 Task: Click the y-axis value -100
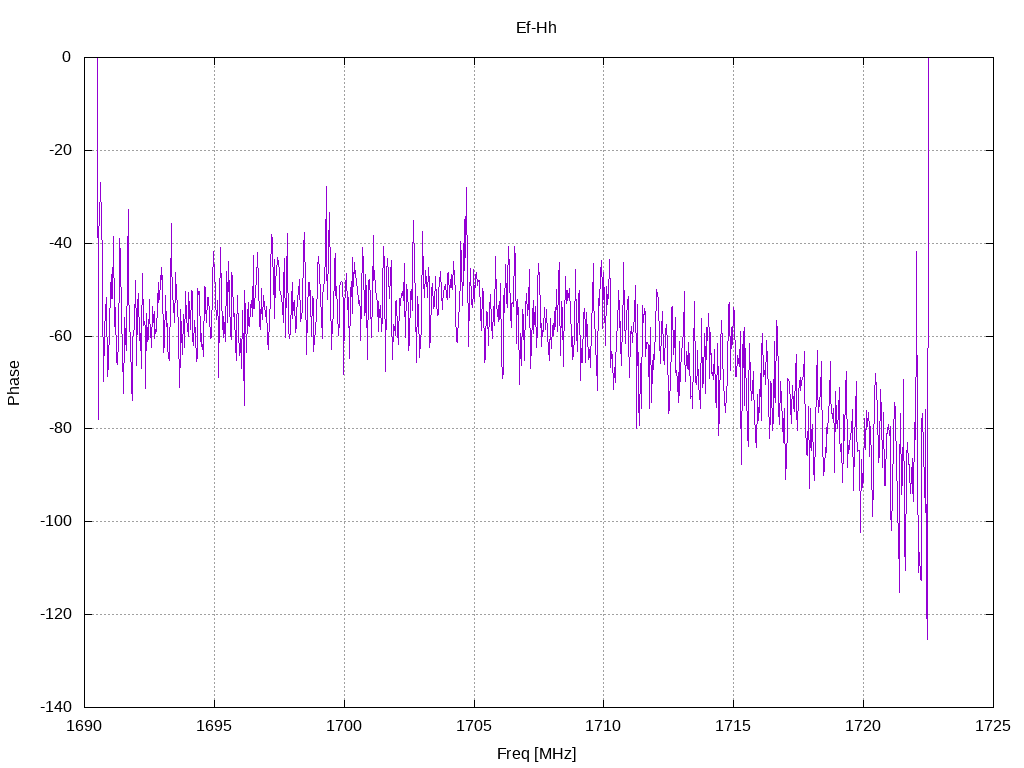56,521
